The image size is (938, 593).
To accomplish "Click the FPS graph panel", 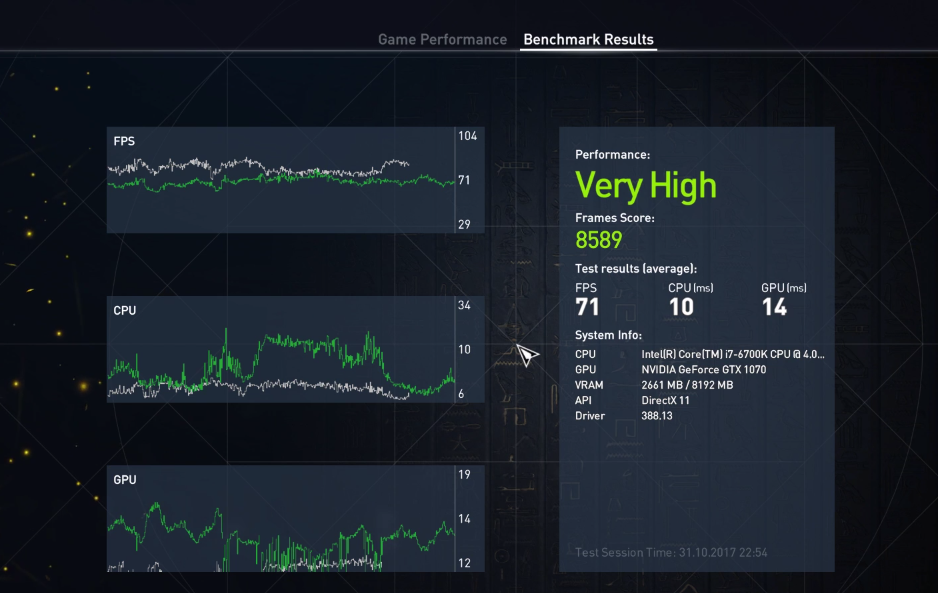I will (296, 180).
